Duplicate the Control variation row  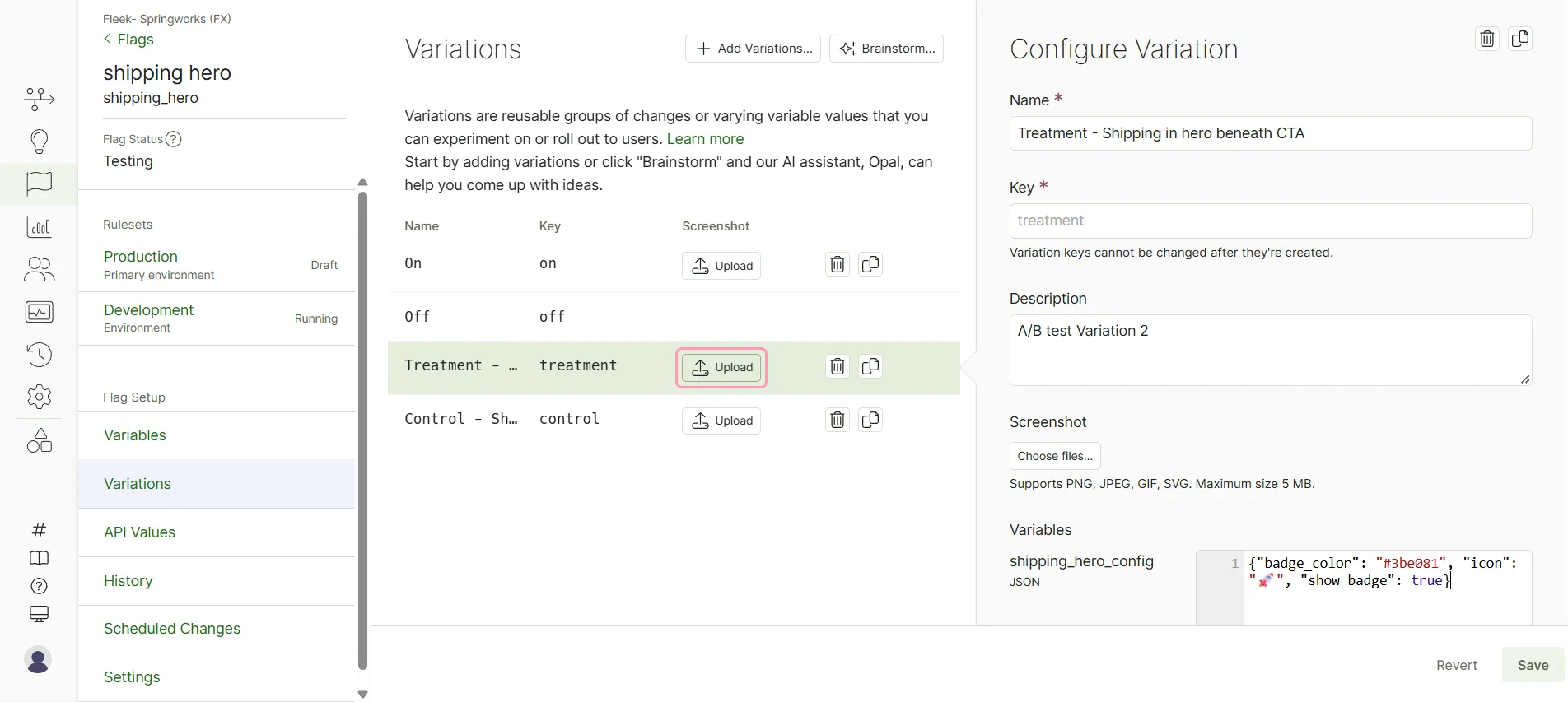click(x=870, y=420)
